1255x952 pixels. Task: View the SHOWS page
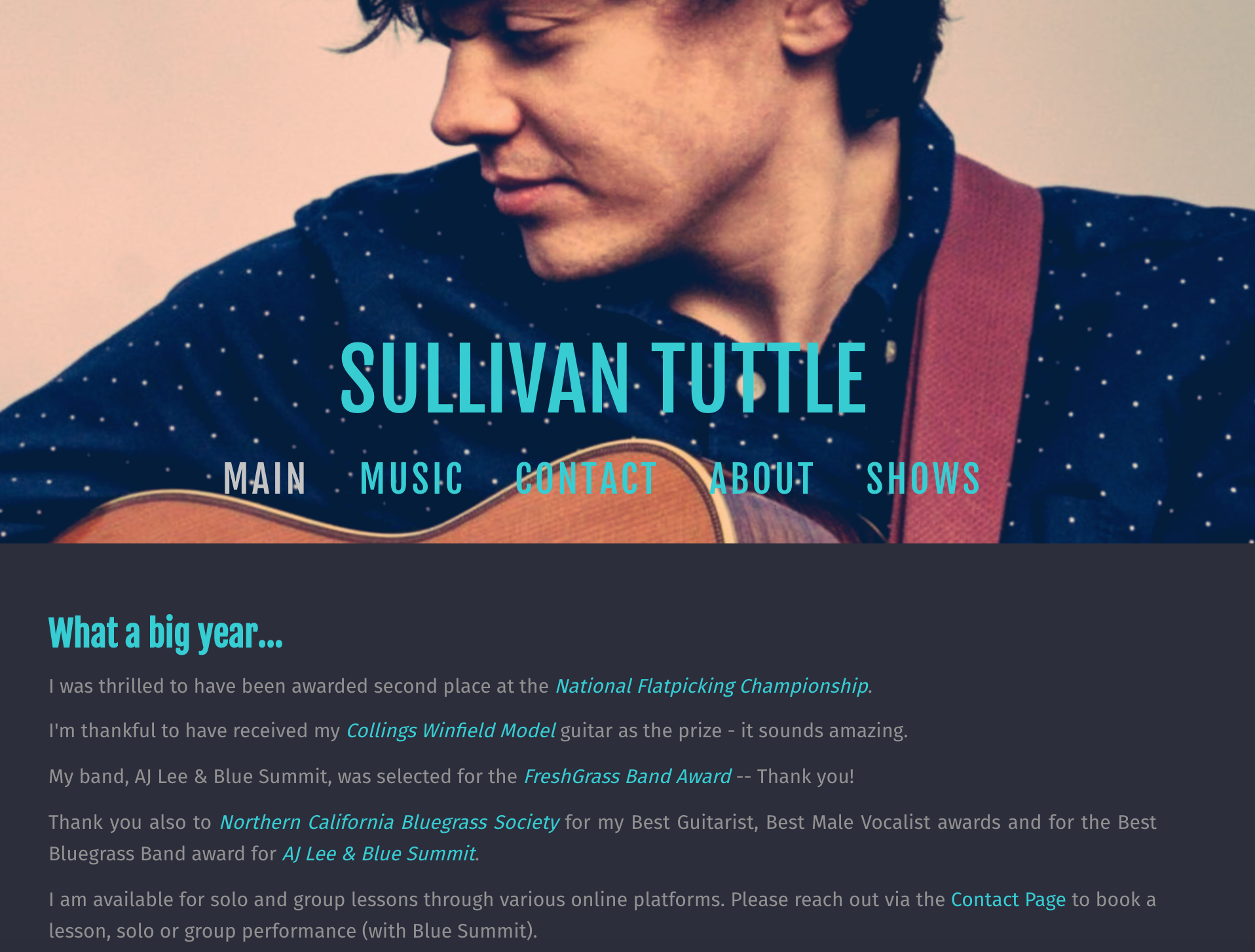923,478
